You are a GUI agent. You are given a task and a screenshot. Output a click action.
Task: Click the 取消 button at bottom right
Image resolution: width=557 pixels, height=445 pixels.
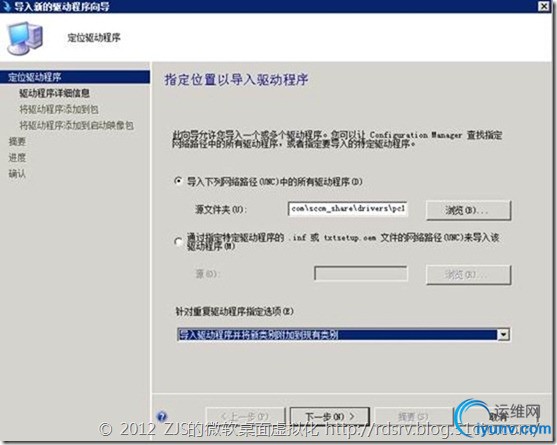point(499,416)
